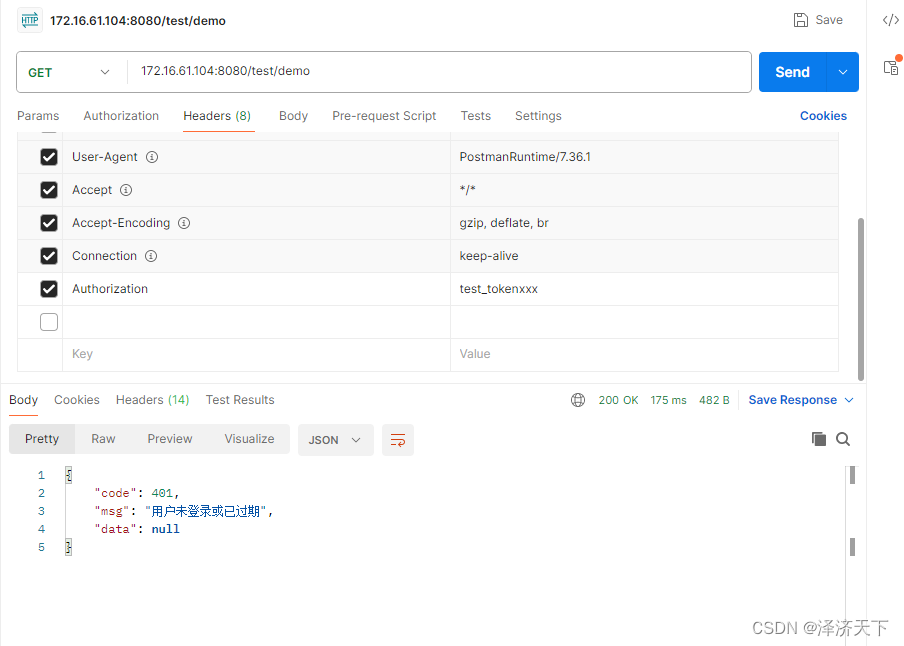This screenshot has height=646, width=904.
Task: Click the HTTP request badge icon
Action: pos(30,19)
